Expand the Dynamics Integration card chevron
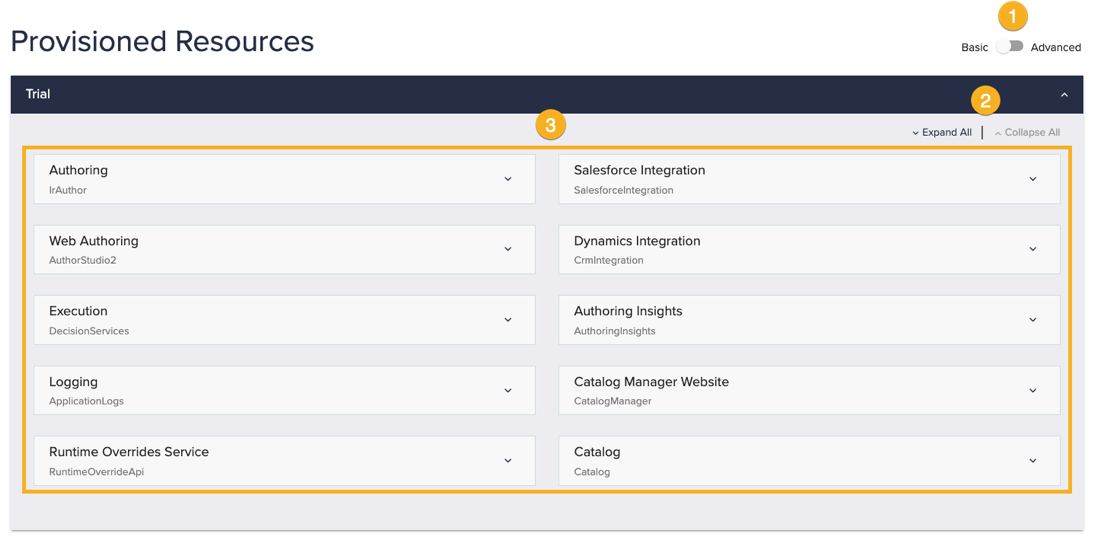This screenshot has height=550, width=1098. pos(1033,249)
